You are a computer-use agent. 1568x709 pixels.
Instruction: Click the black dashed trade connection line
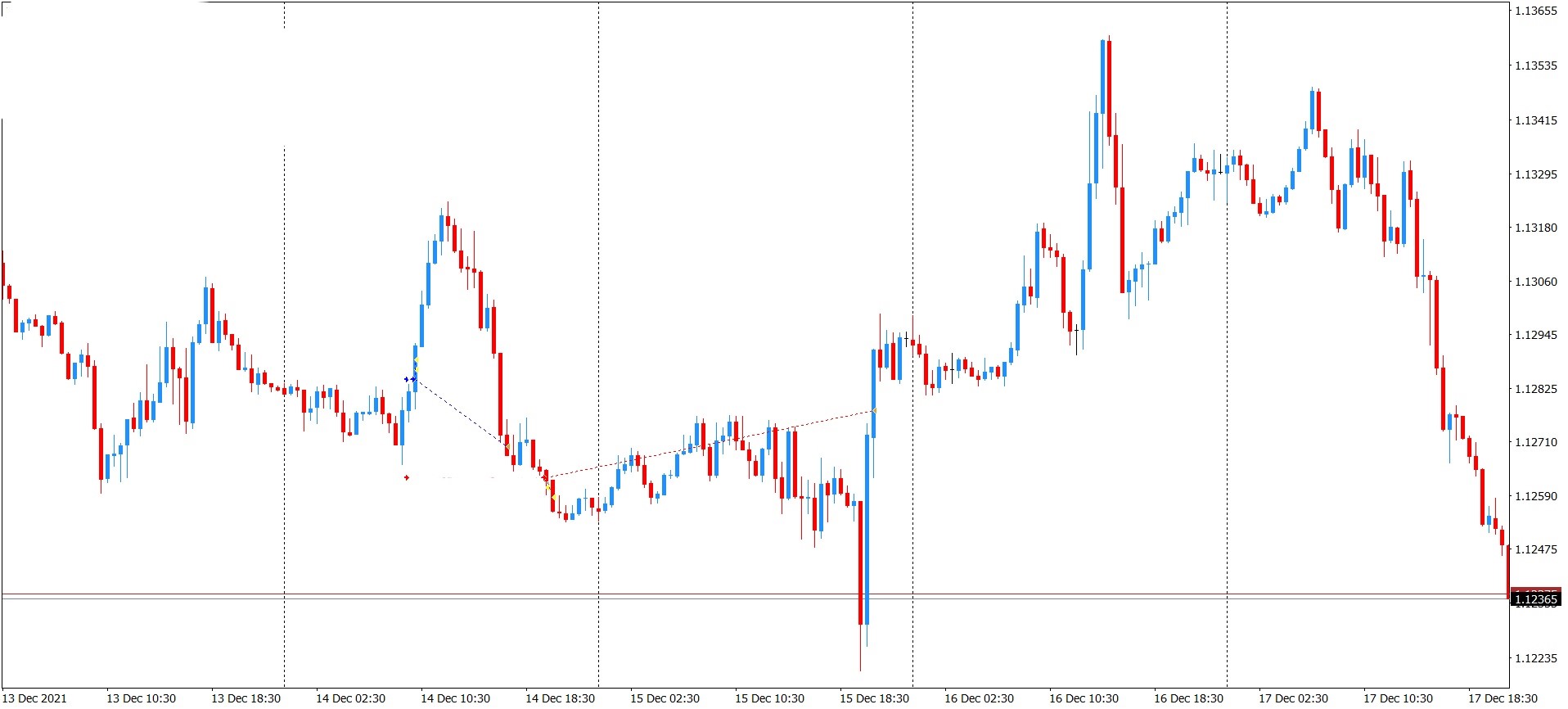461,412
